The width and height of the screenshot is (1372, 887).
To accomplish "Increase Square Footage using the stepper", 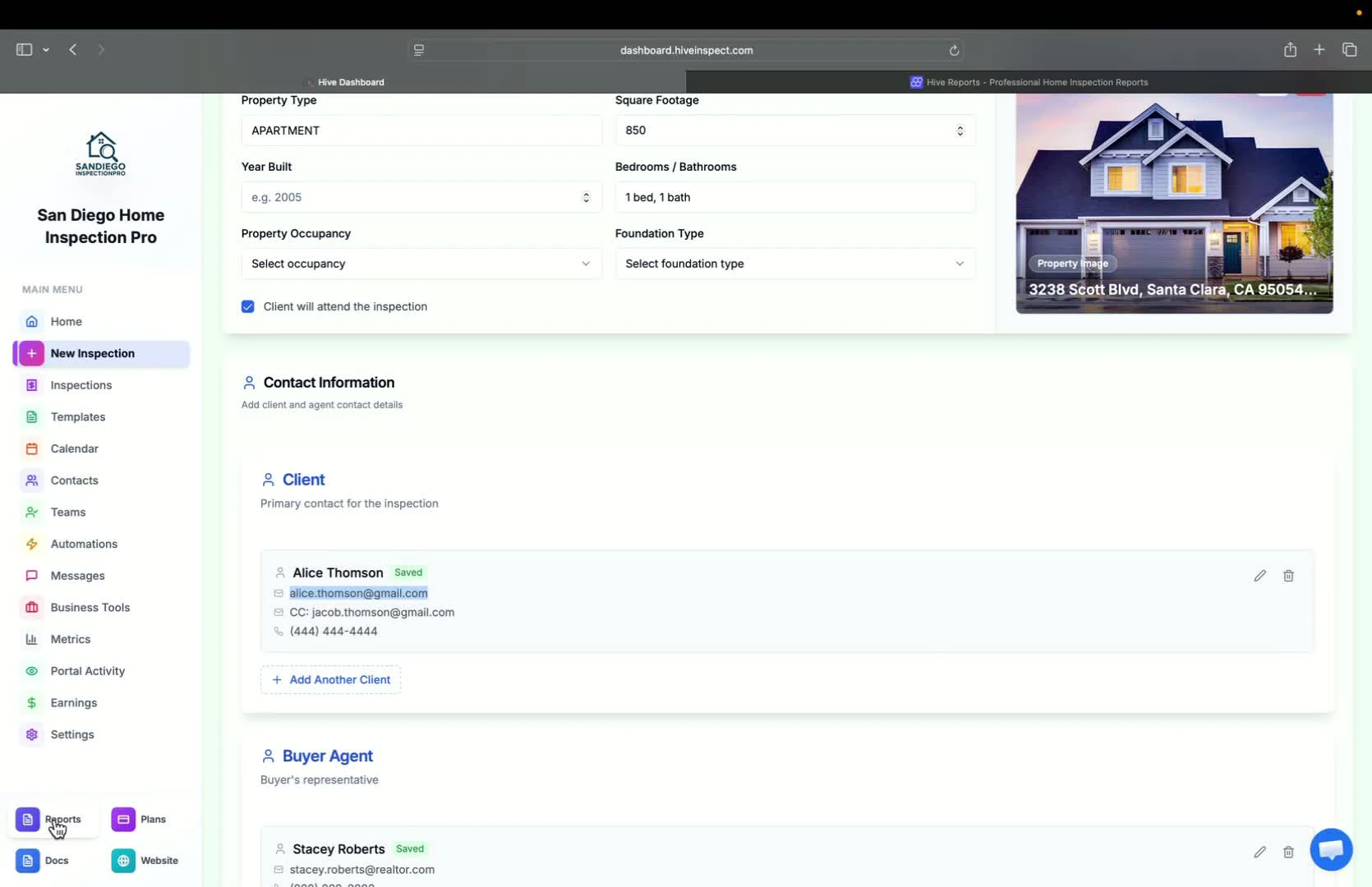I will pyautogui.click(x=960, y=126).
